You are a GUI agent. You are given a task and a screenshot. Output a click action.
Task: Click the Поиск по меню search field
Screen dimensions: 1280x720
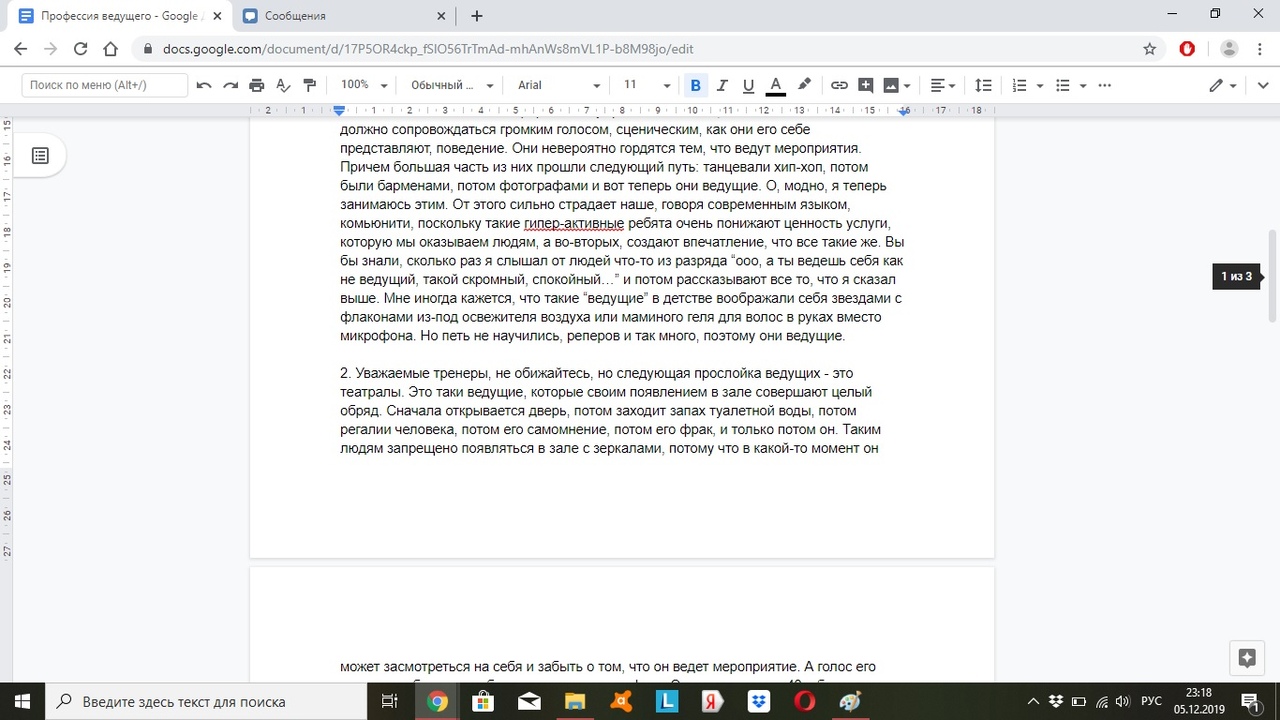tap(104, 86)
